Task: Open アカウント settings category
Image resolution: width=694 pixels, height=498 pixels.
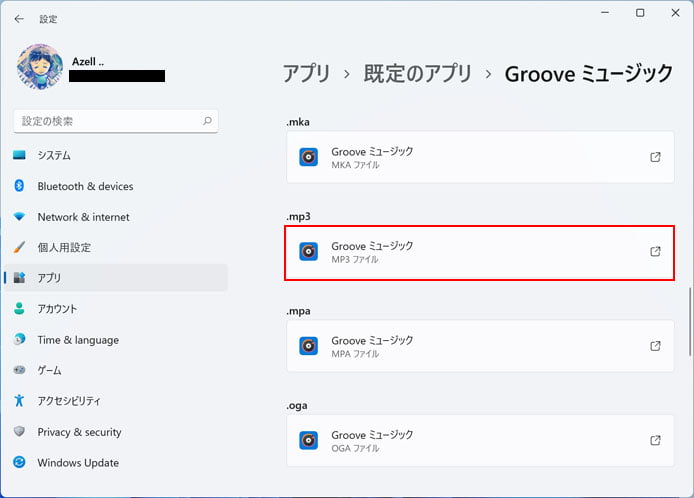Action: (x=116, y=309)
